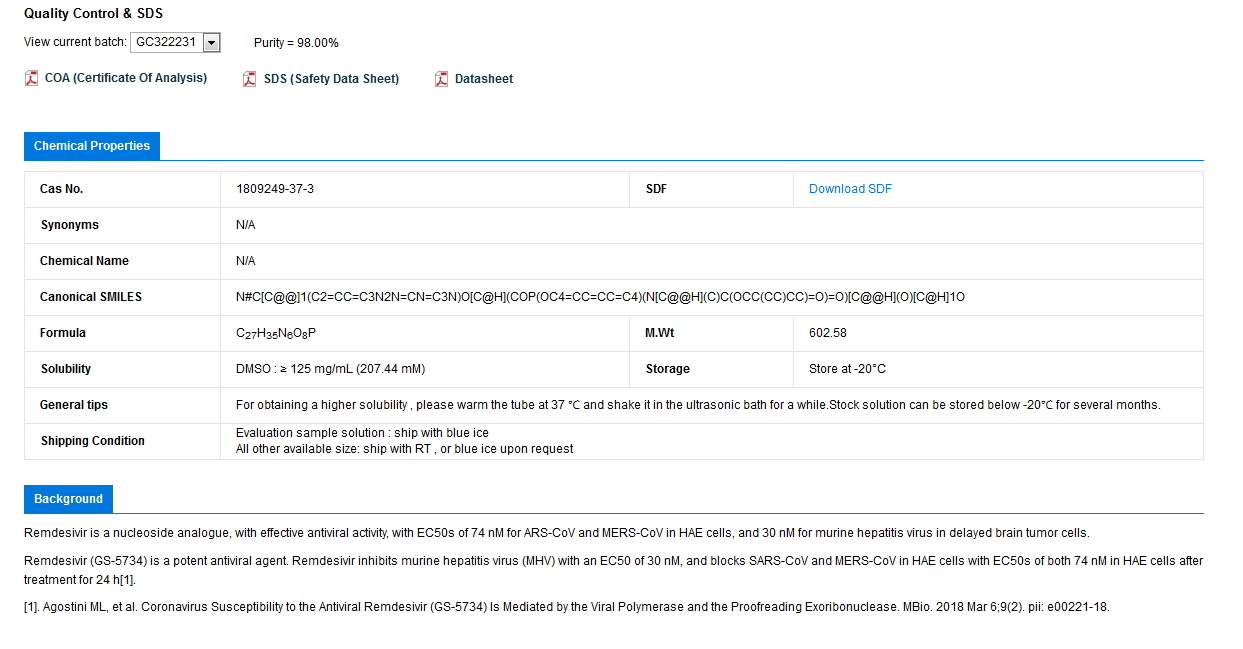Click the 'View current batch:' label
Screen dimensions: 1243x649
coord(75,43)
